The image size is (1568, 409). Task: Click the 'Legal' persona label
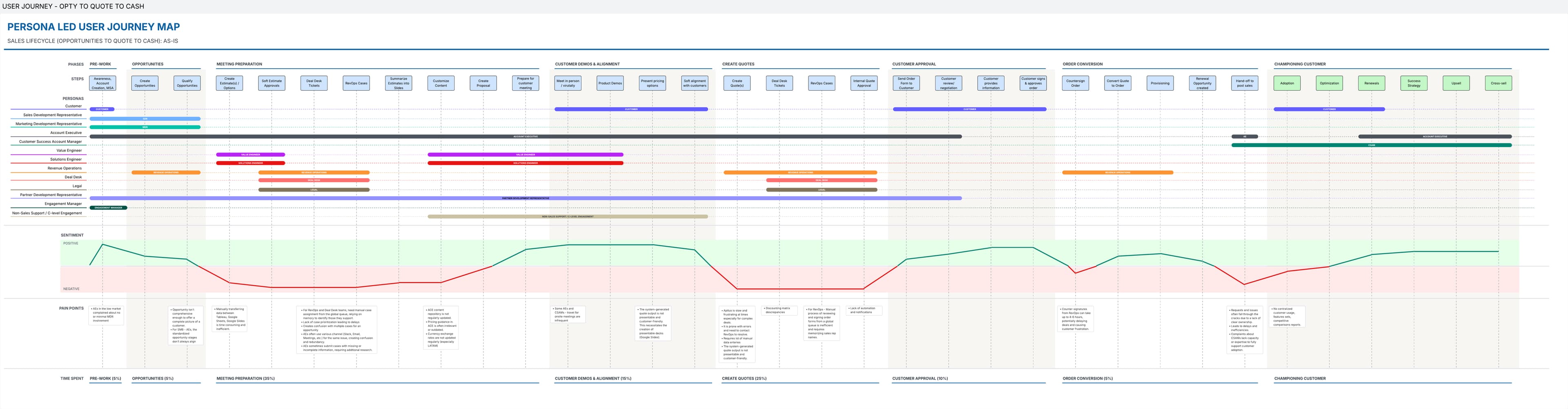pos(77,186)
